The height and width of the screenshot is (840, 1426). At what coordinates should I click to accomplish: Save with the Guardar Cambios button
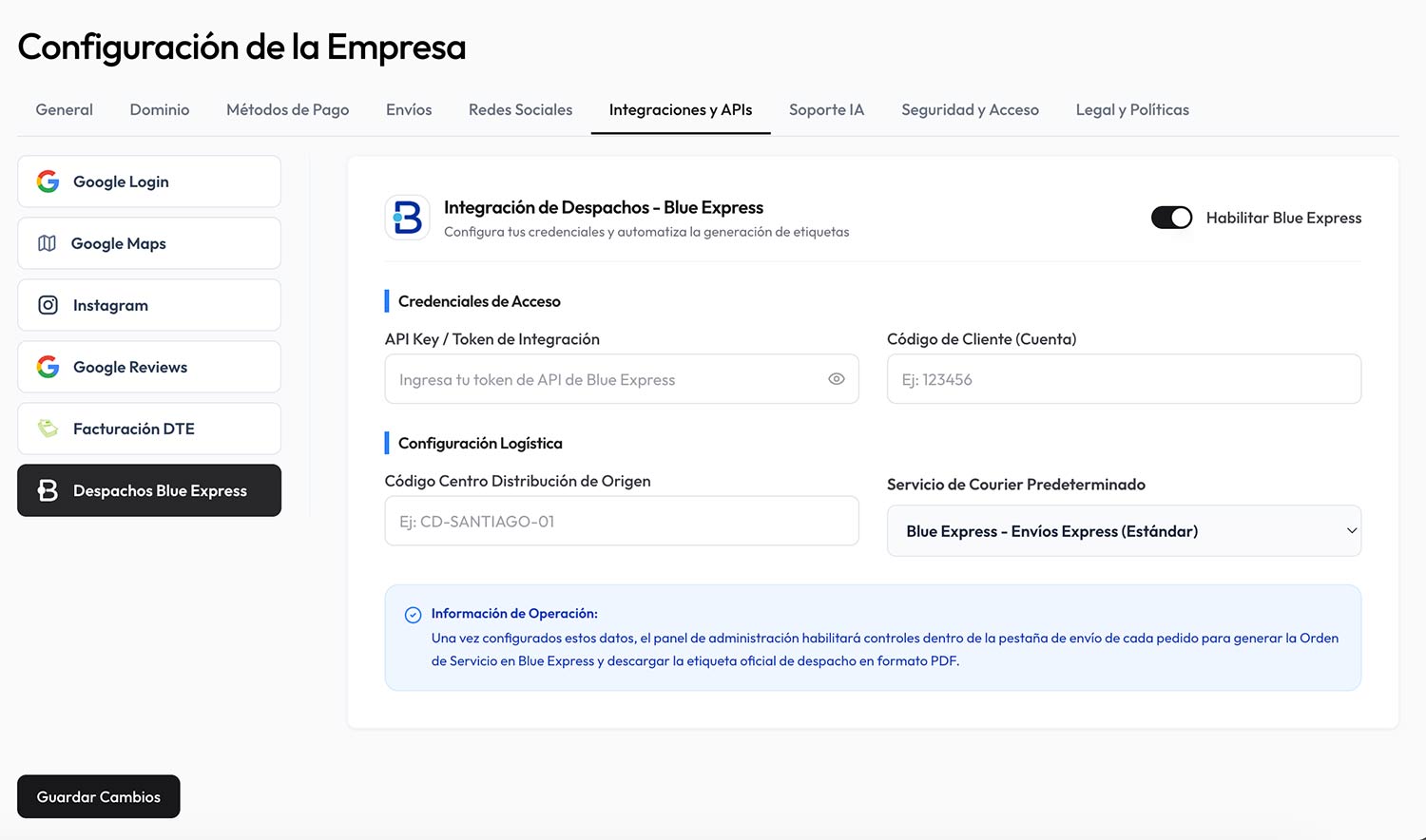pos(99,796)
